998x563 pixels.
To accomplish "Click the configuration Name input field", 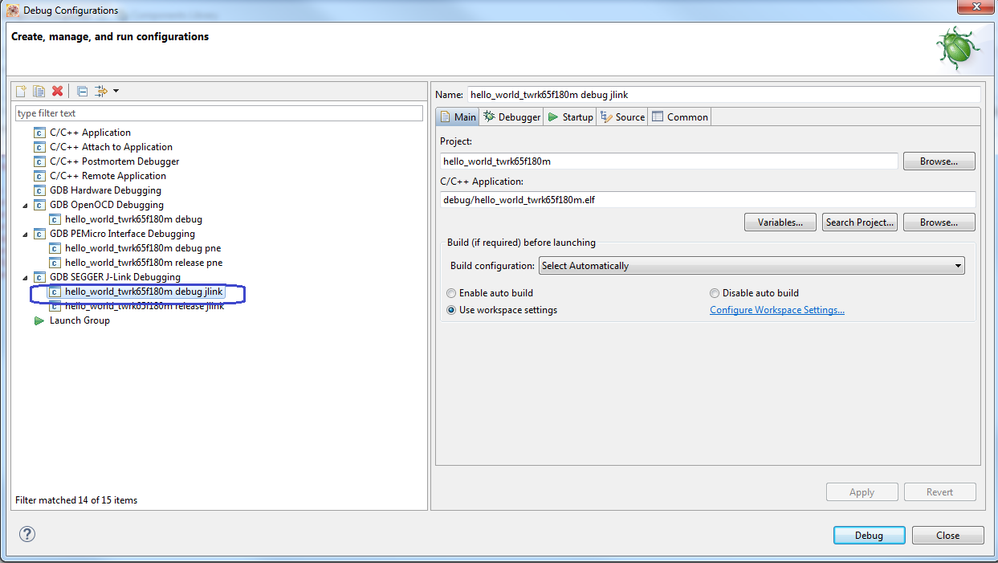I will 723,95.
